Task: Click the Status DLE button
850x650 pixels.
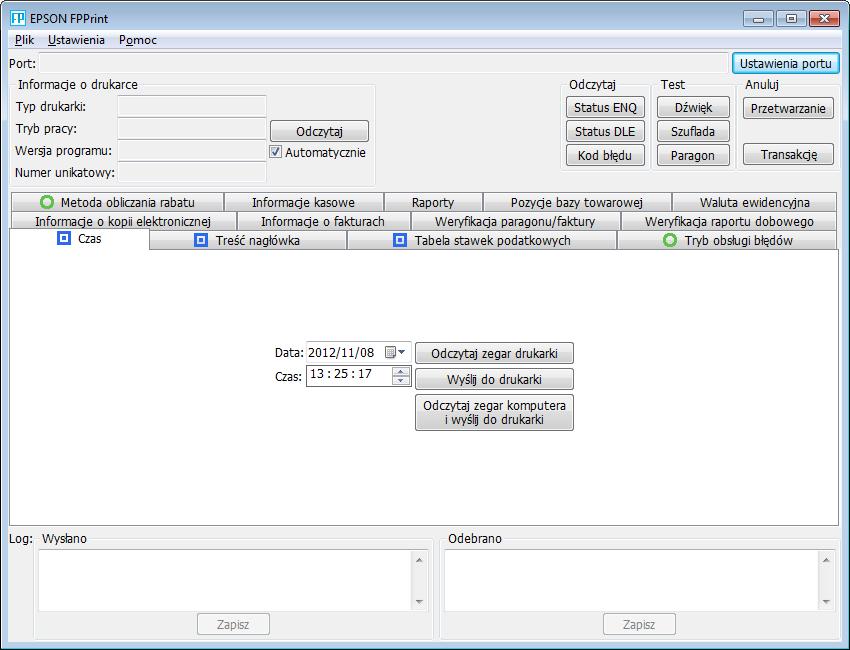Action: point(605,131)
